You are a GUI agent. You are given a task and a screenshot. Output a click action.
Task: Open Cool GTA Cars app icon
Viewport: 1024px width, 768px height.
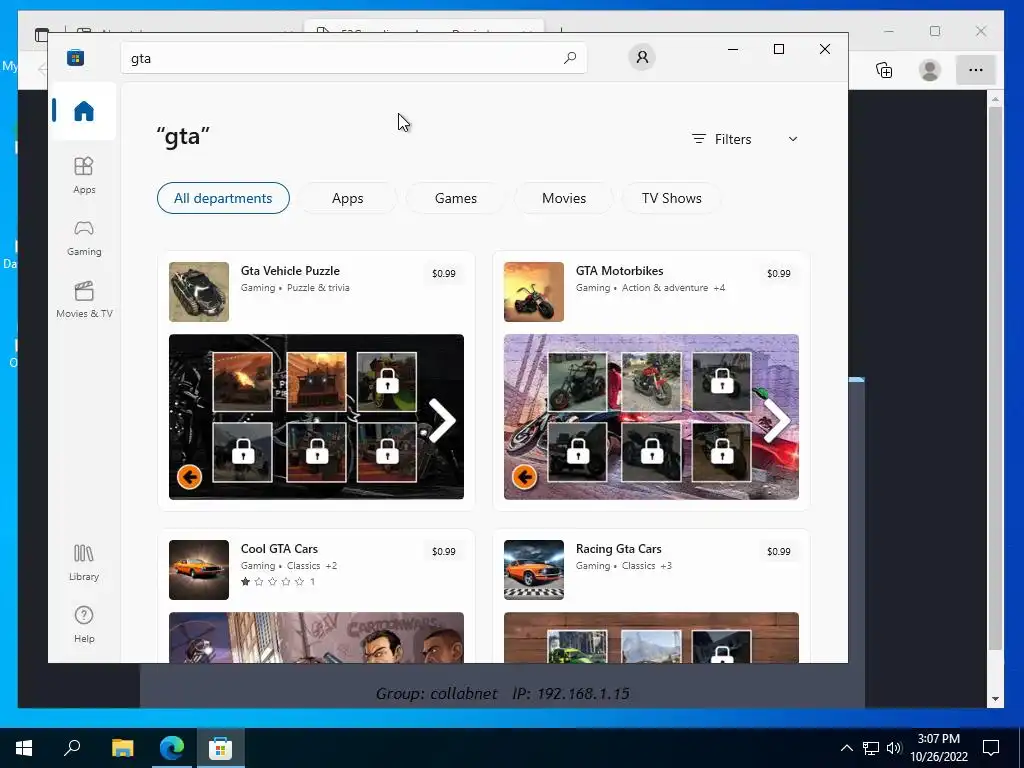click(199, 569)
